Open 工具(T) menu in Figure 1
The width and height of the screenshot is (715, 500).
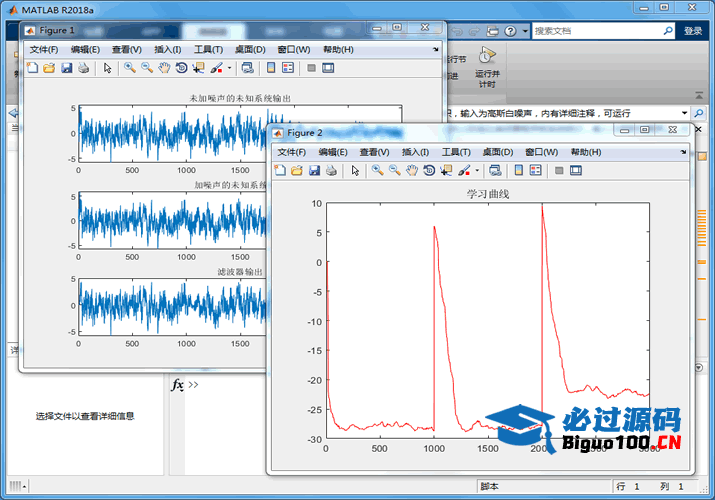[208, 50]
